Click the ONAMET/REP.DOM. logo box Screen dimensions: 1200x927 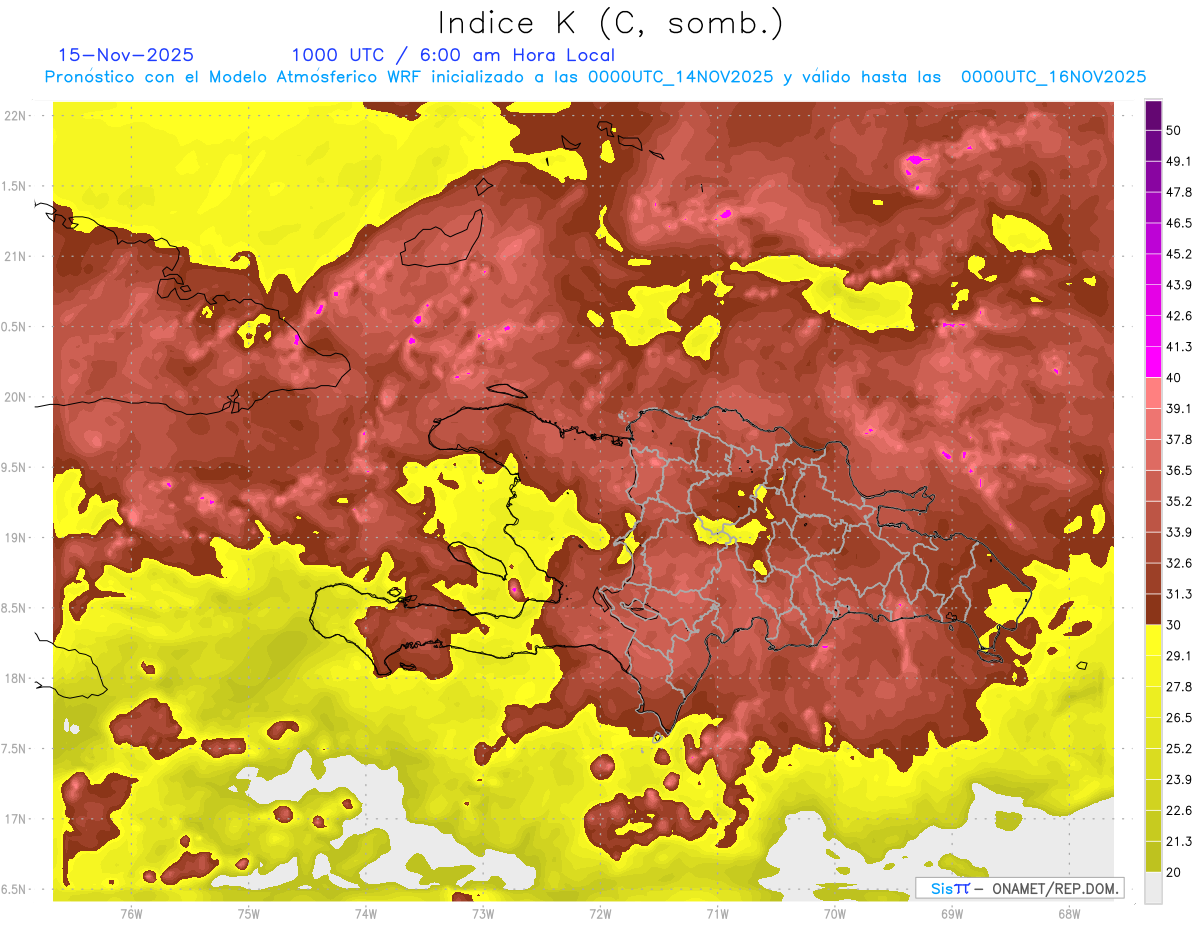click(x=1019, y=888)
